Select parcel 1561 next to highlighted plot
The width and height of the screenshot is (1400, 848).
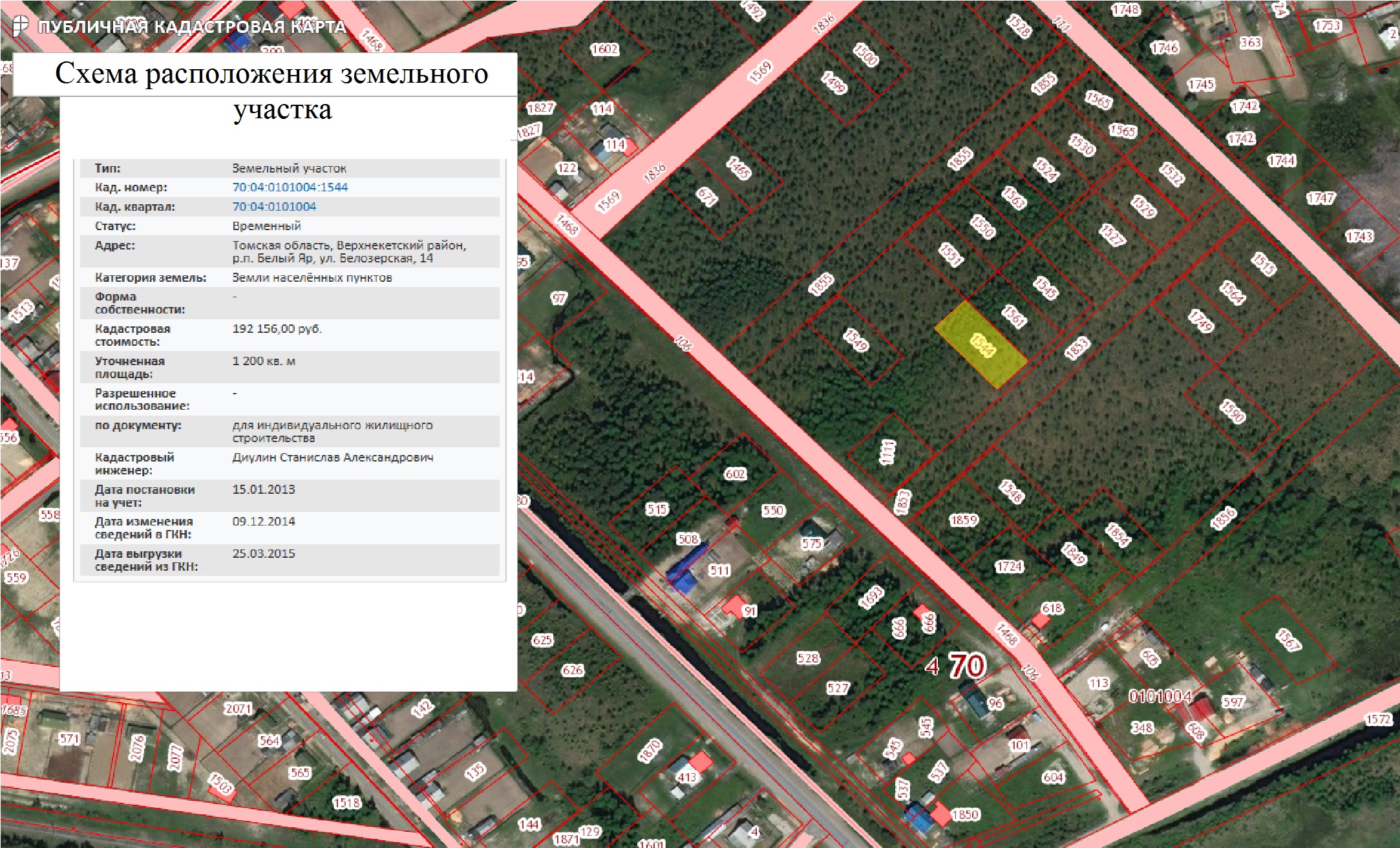coord(1014,316)
